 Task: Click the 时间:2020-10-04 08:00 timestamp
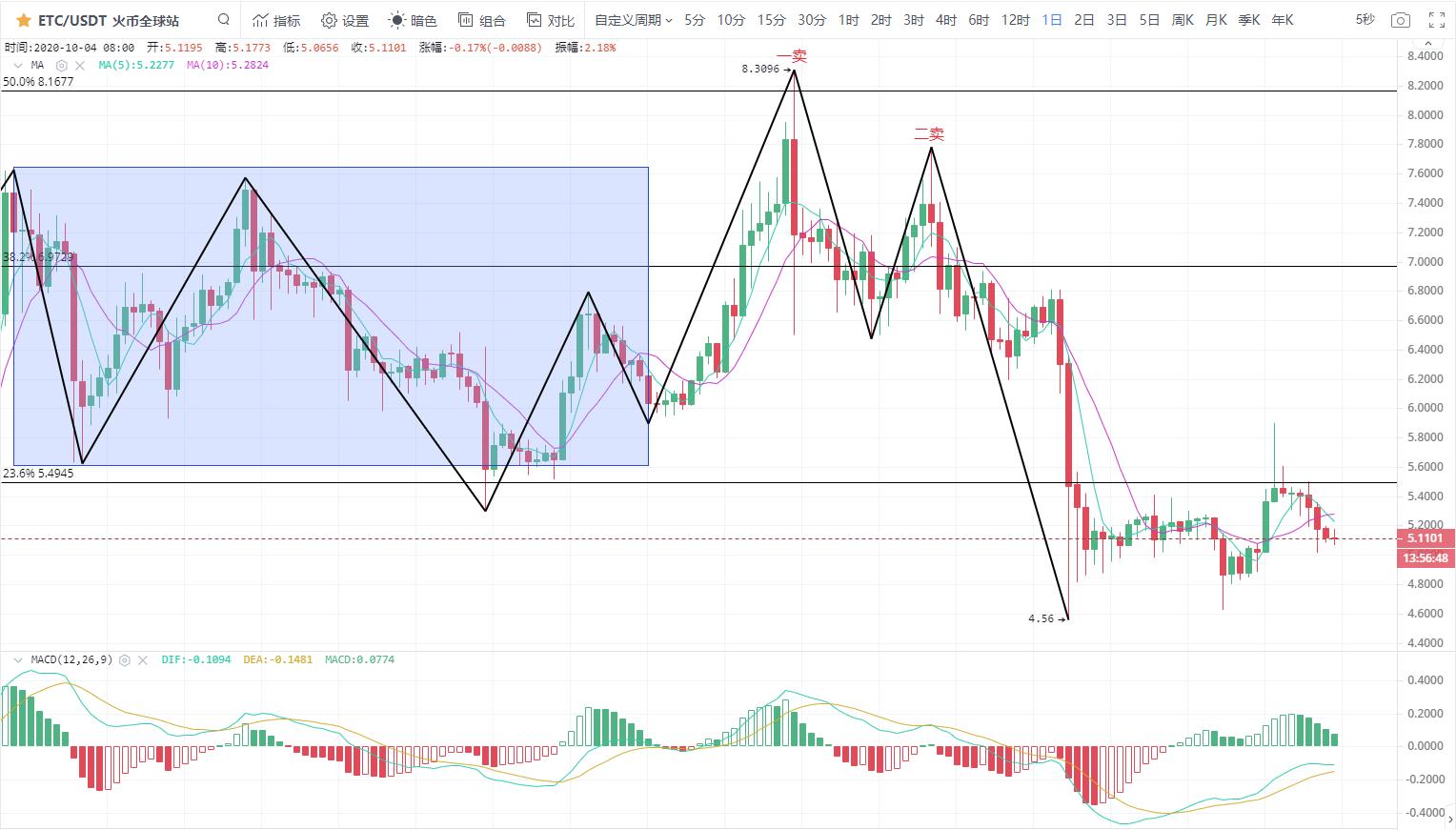point(70,47)
